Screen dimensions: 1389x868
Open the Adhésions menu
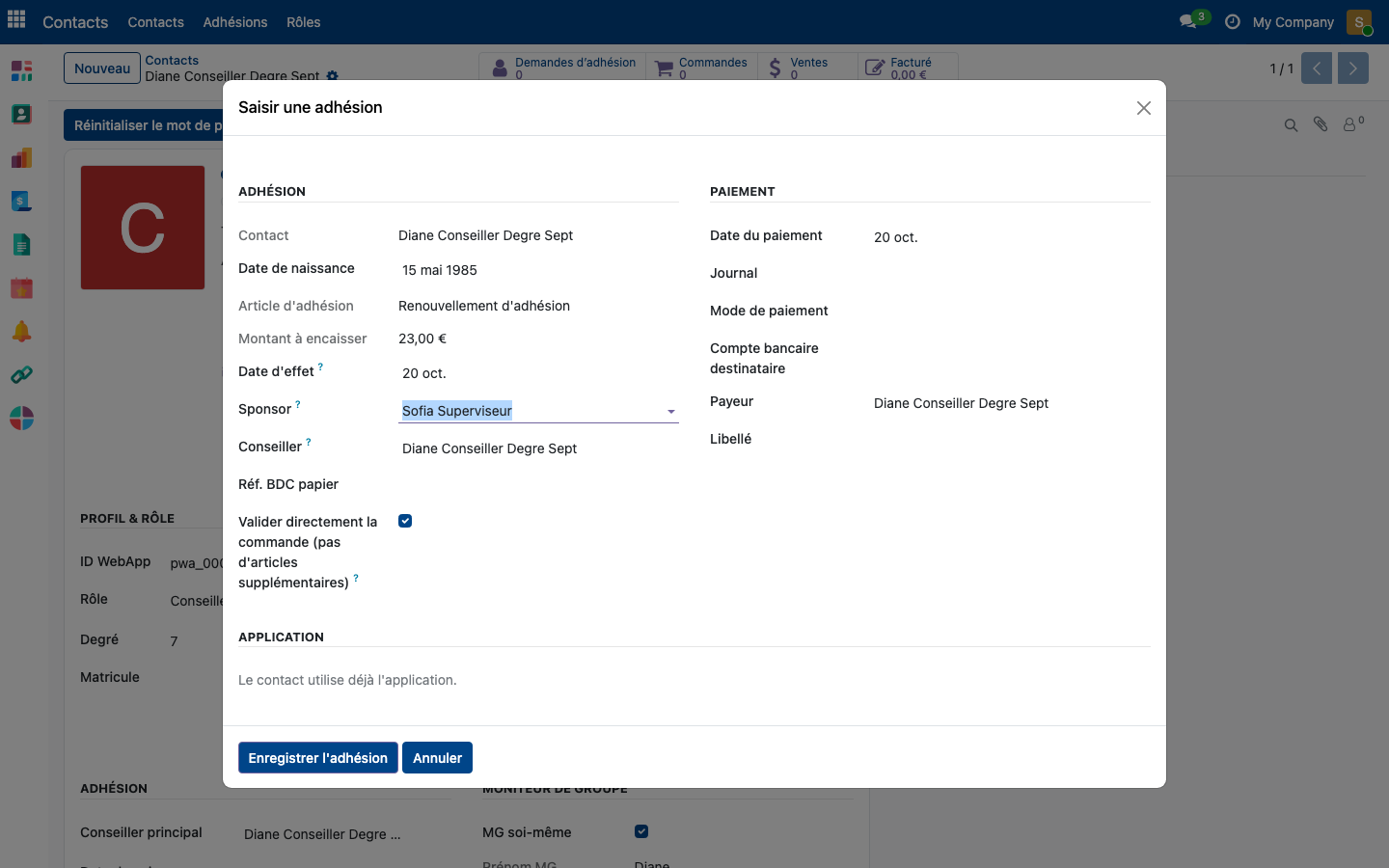(x=235, y=22)
